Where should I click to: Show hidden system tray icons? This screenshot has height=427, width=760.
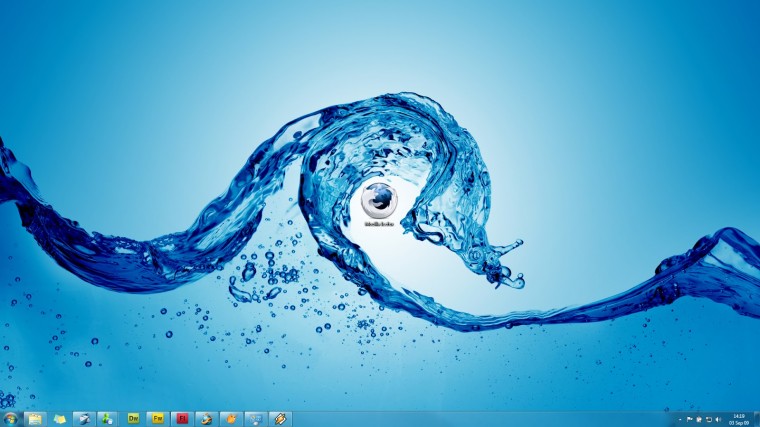coord(680,420)
